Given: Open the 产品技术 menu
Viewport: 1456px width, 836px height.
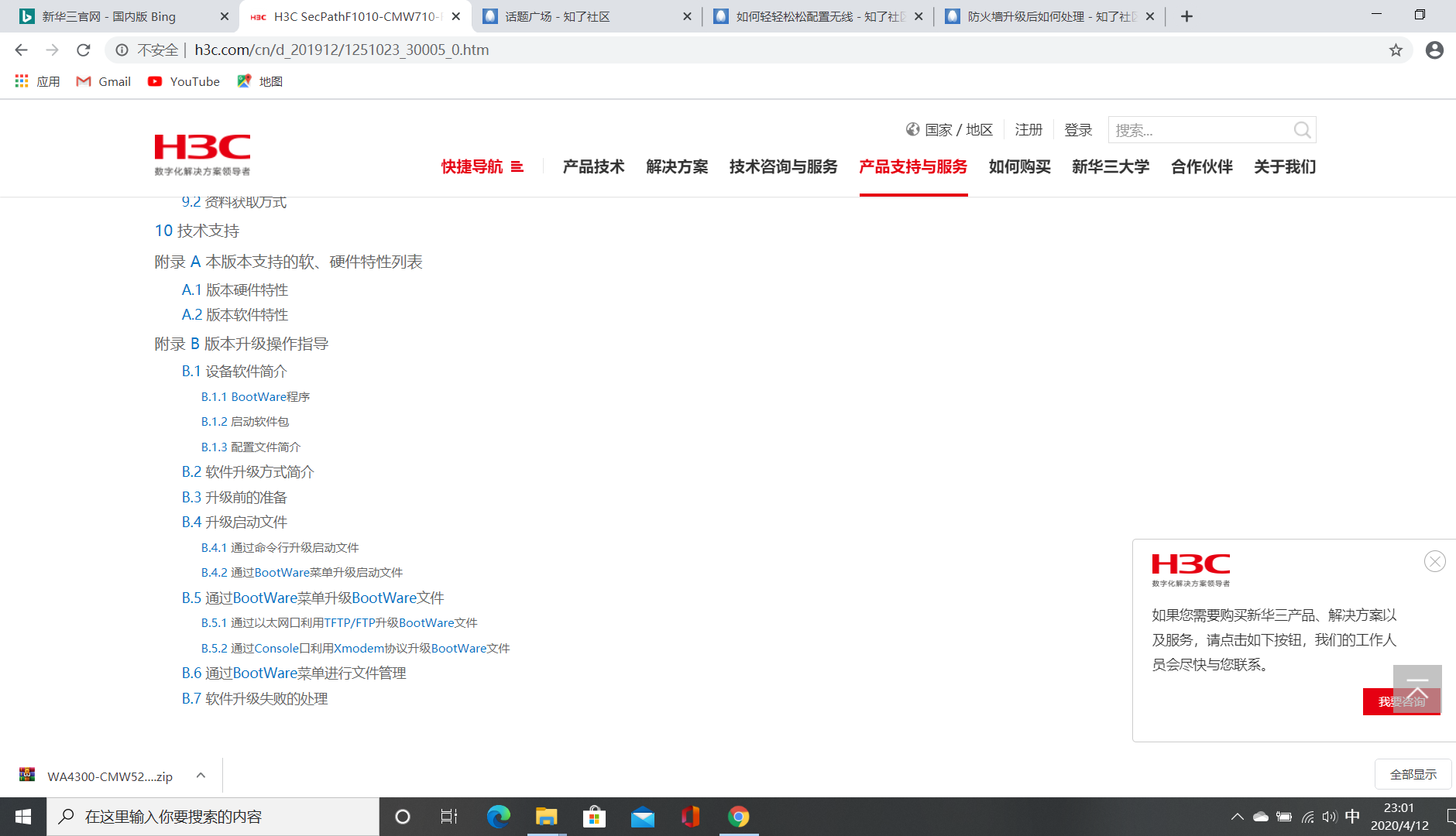Looking at the screenshot, I should 593,167.
